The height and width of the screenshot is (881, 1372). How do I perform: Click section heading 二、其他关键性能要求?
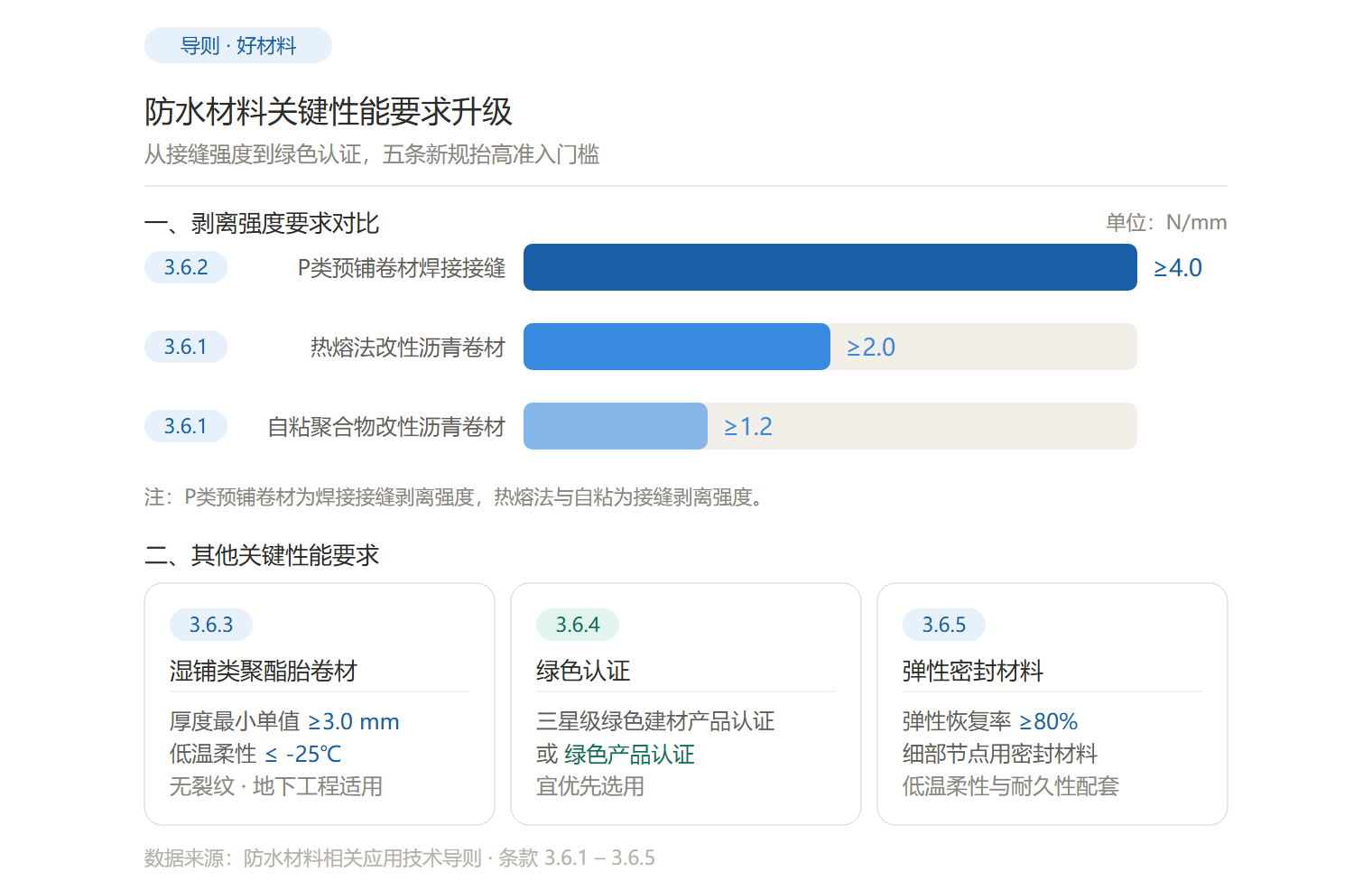[262, 555]
